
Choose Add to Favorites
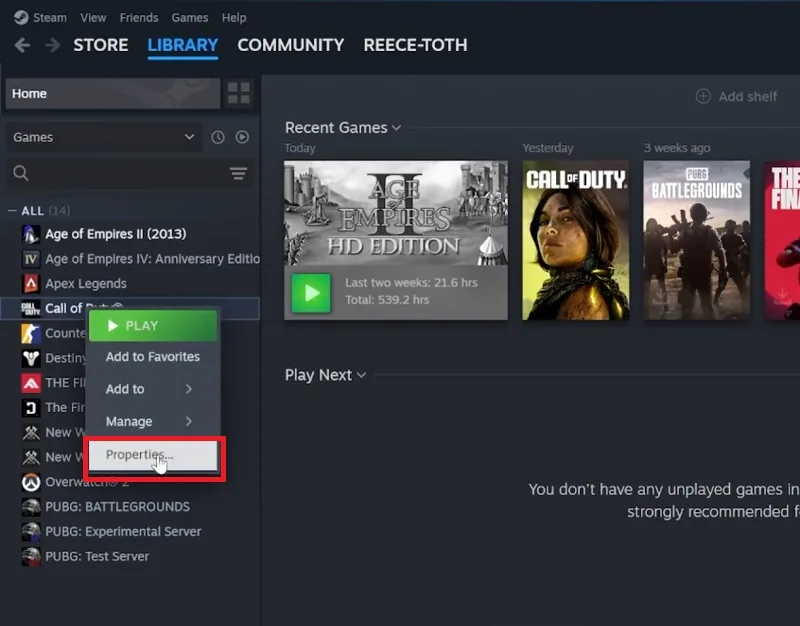click(x=154, y=357)
